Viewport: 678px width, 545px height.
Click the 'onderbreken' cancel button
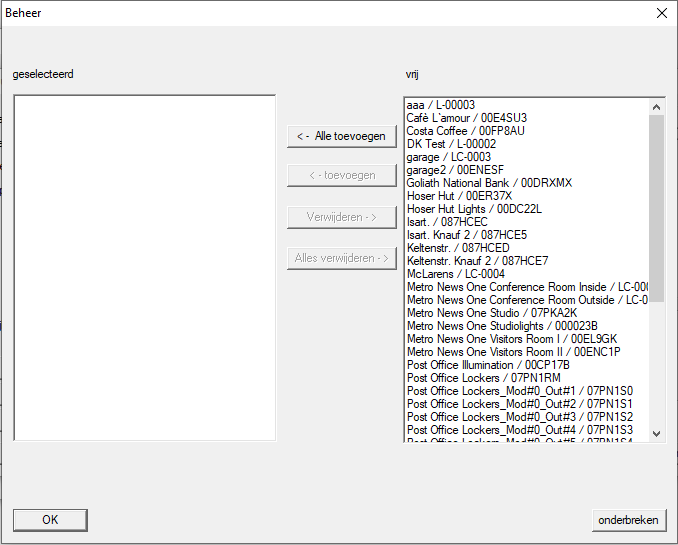[x=628, y=520]
